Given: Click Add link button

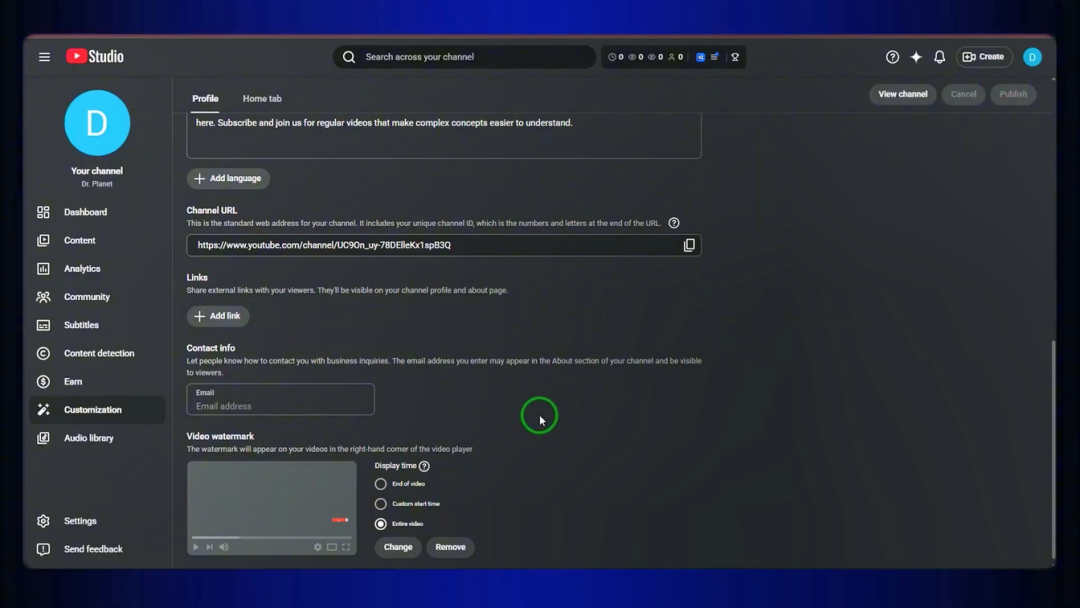Looking at the screenshot, I should point(218,316).
